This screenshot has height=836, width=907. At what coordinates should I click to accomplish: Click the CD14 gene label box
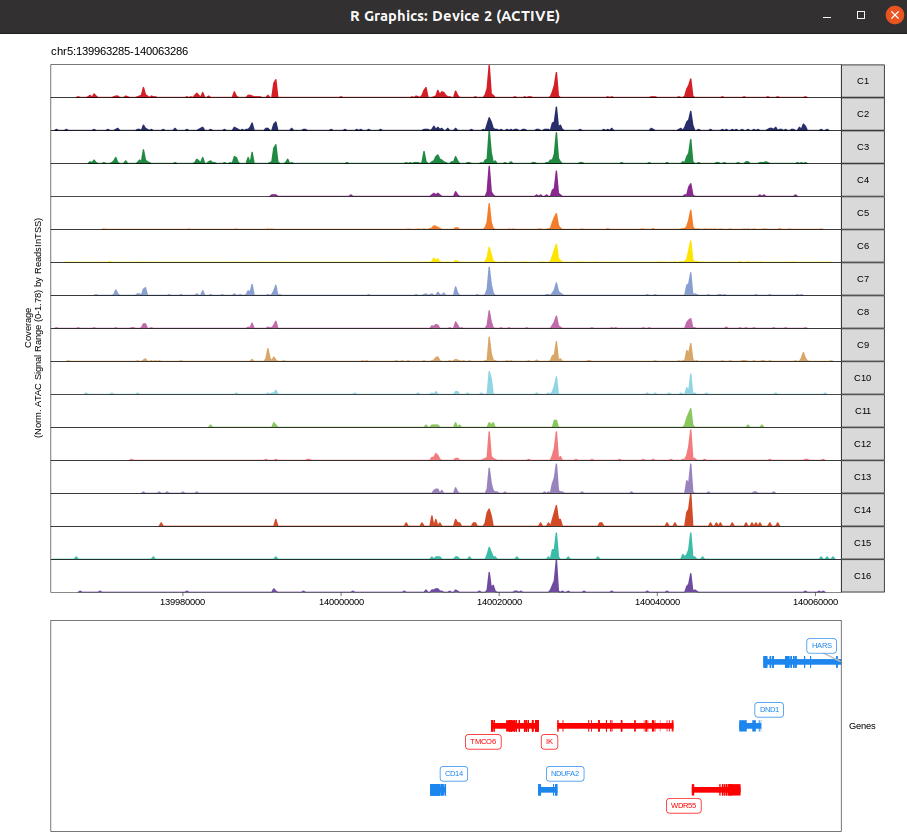tap(454, 773)
